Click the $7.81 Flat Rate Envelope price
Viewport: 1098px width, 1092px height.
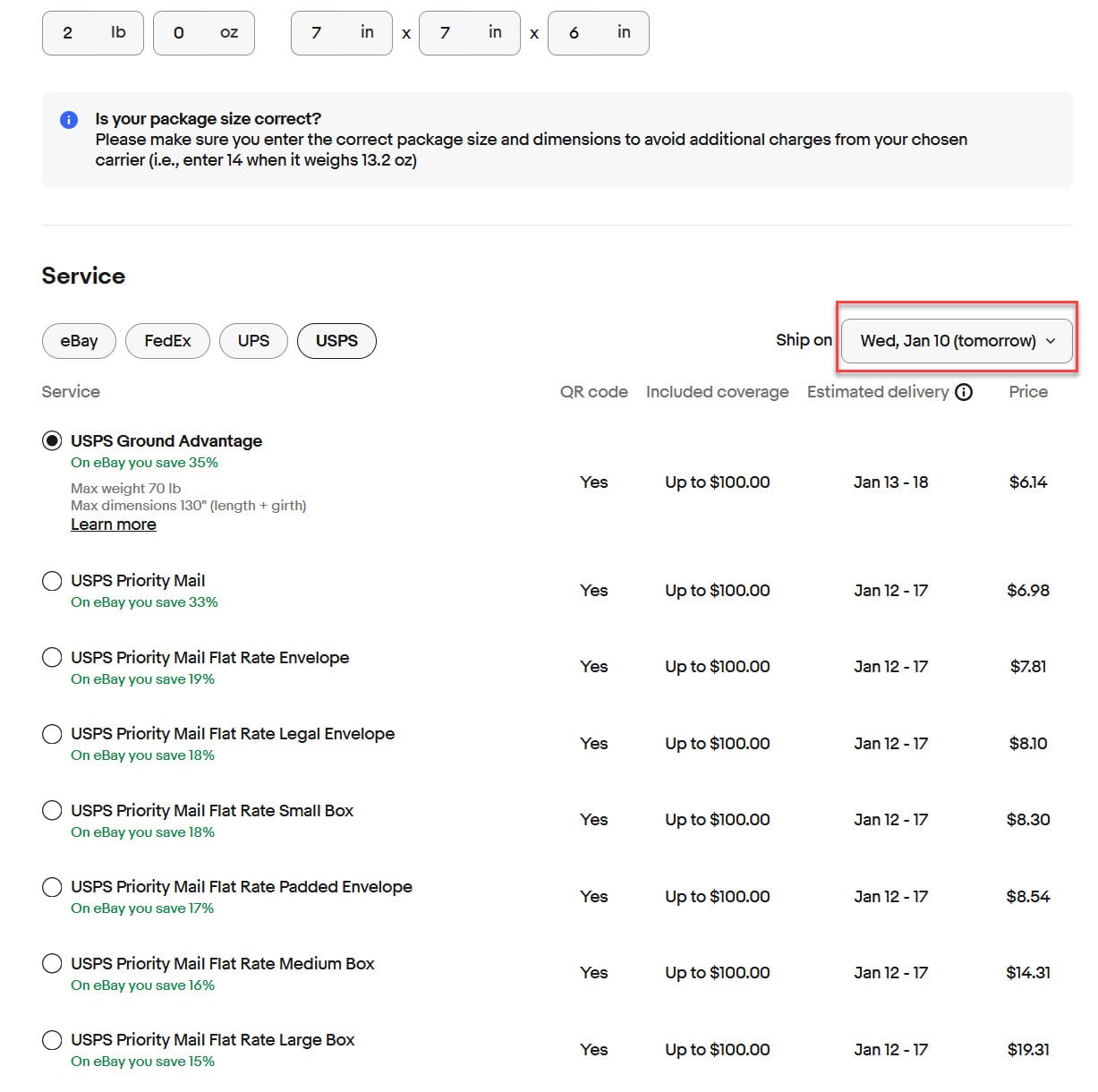click(x=1028, y=667)
